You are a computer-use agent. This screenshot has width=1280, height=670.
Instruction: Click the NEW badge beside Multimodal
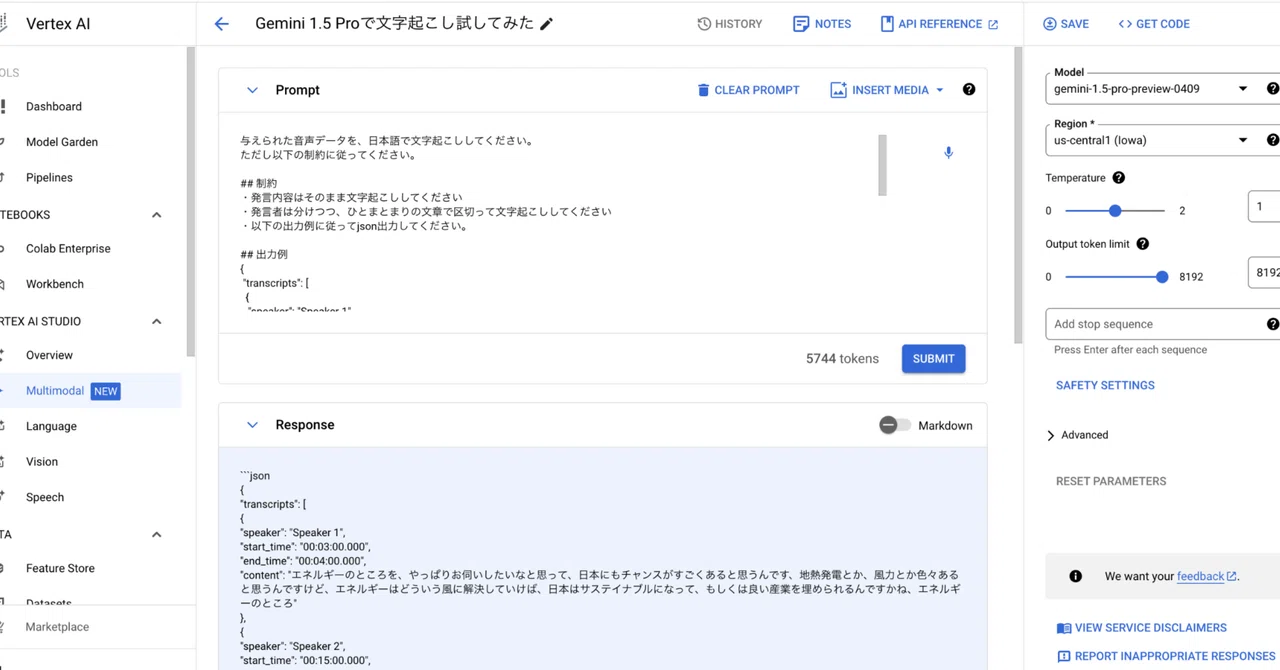pyautogui.click(x=106, y=391)
